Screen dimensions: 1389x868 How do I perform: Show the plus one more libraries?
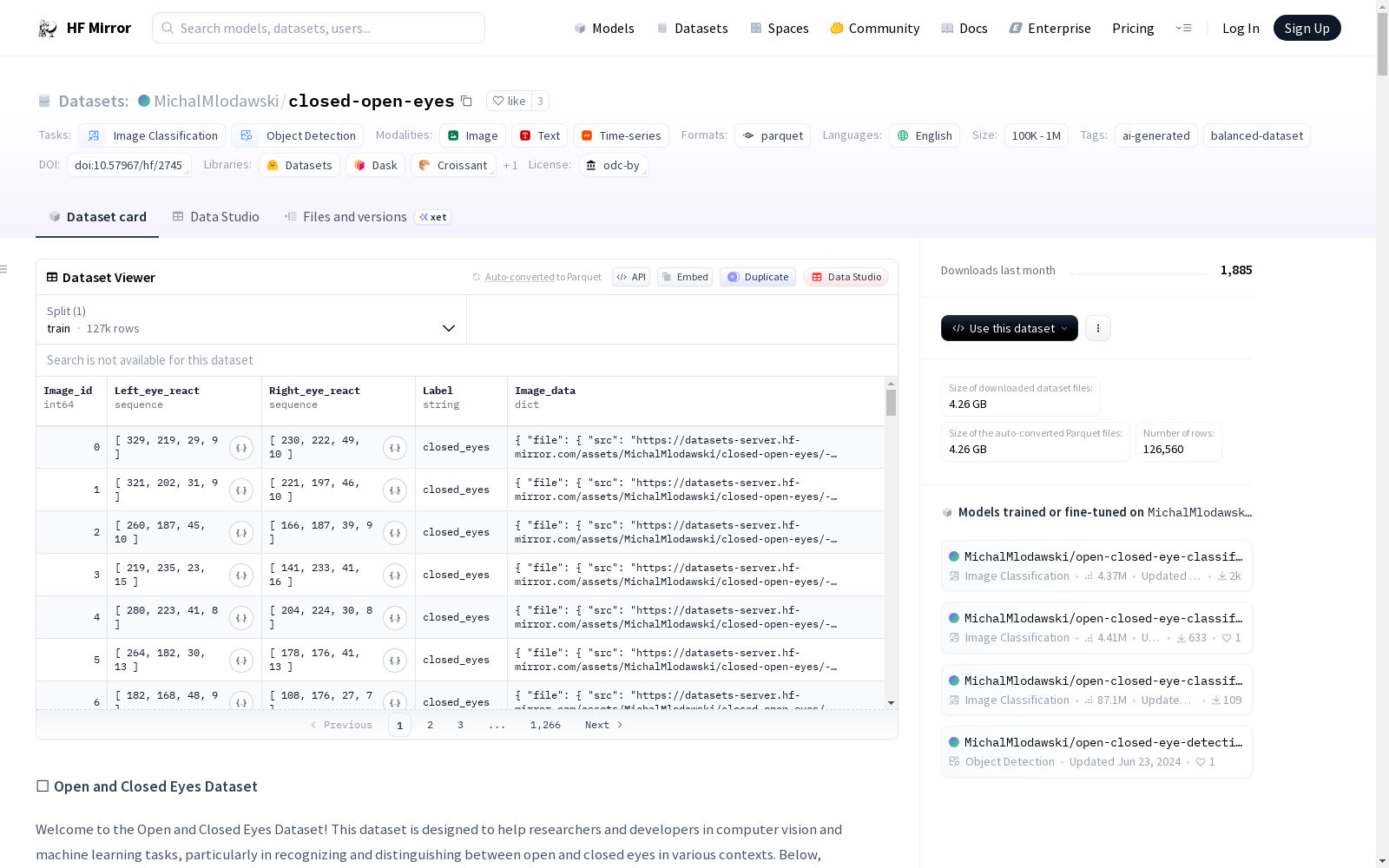[x=510, y=165]
